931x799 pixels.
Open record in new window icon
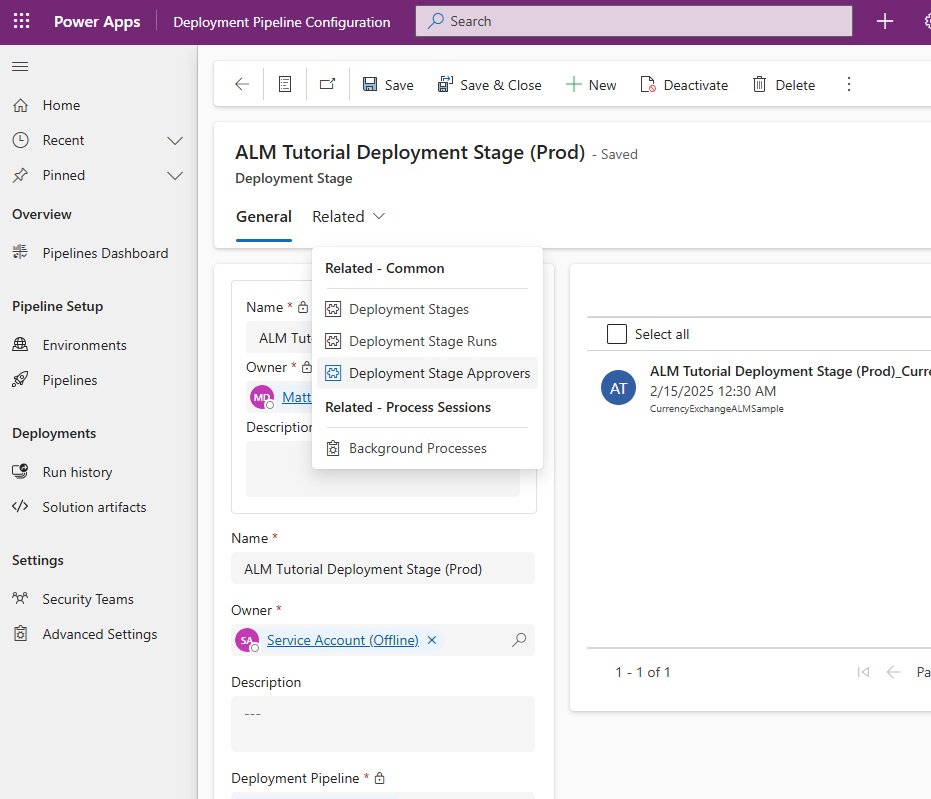point(328,84)
